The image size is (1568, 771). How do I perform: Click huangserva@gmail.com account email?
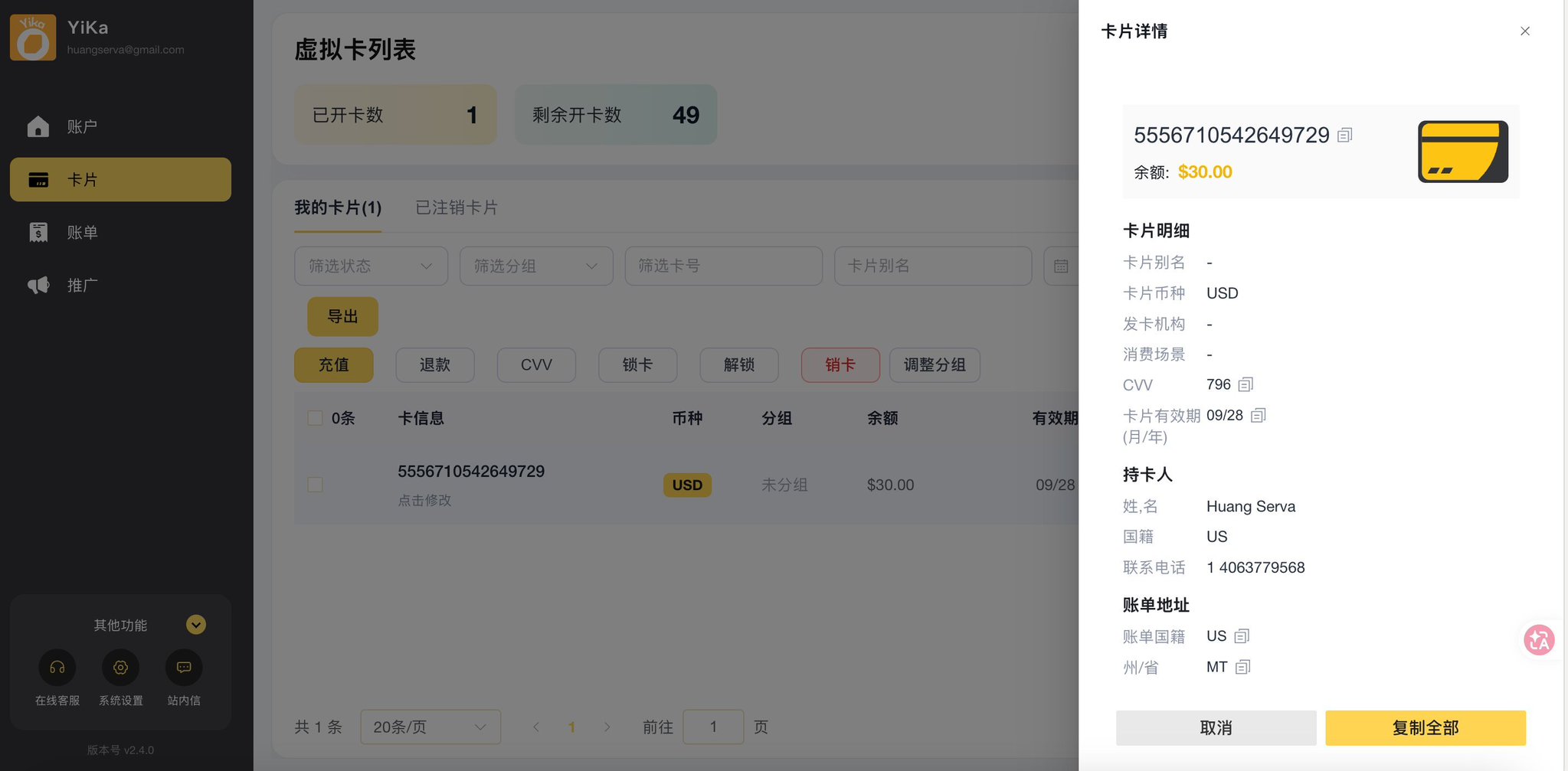pos(126,50)
